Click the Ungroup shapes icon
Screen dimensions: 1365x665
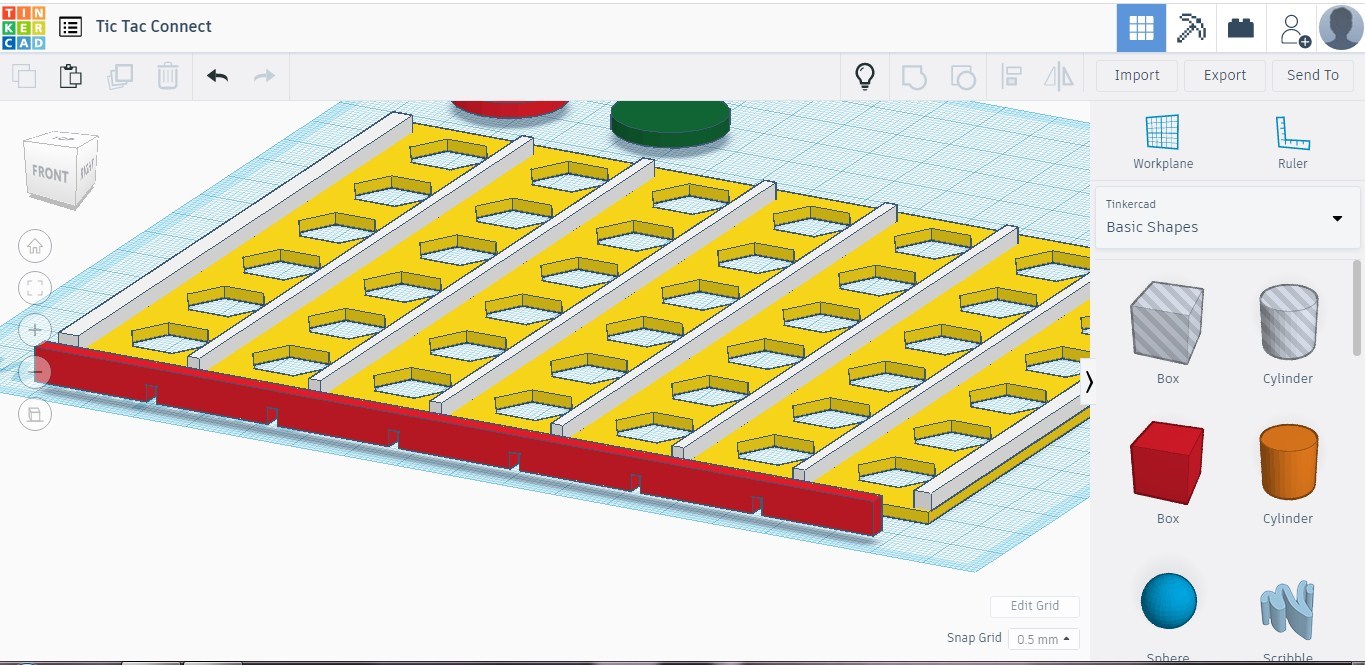point(962,76)
